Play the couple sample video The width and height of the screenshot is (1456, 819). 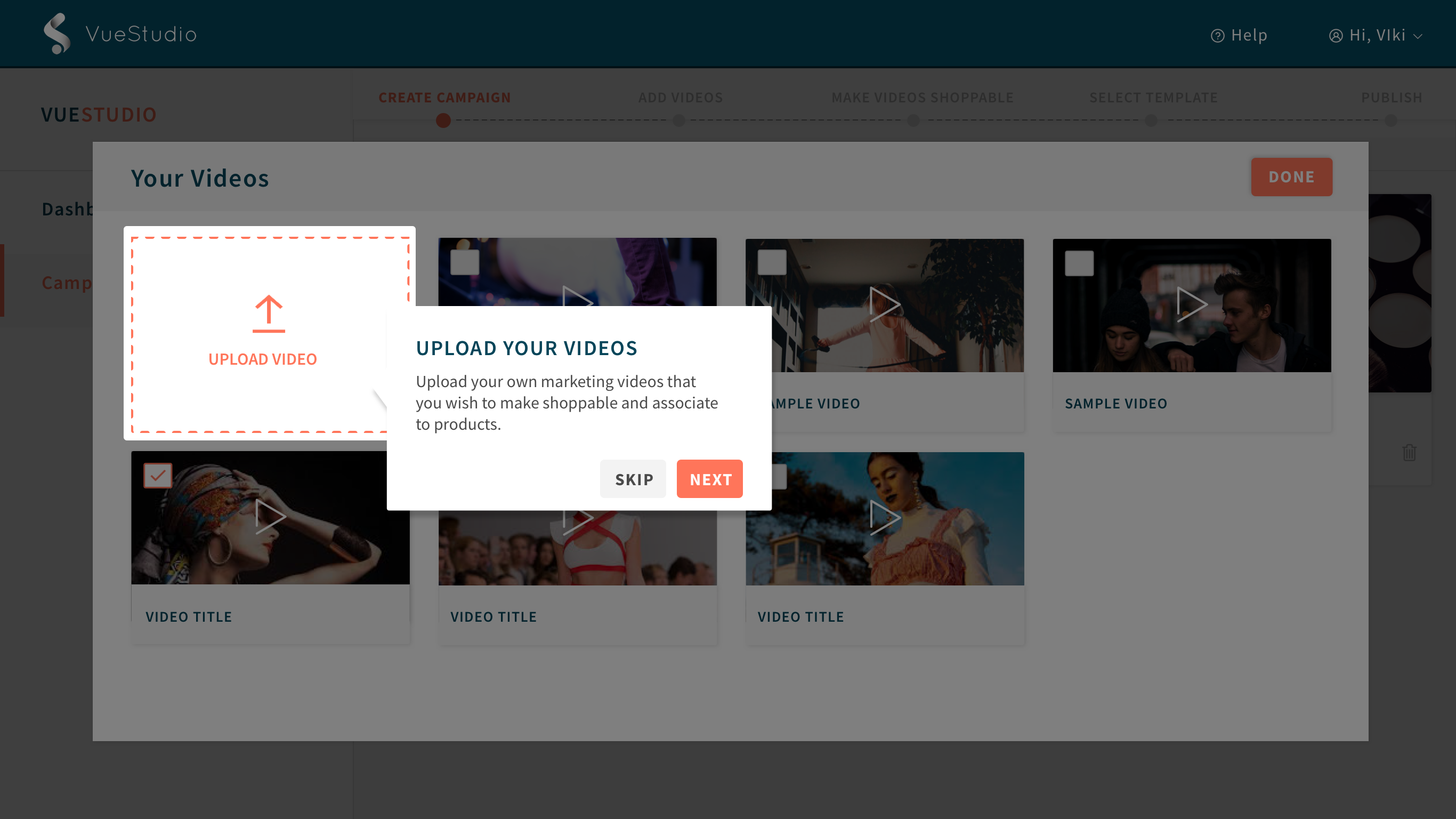click(x=1192, y=304)
